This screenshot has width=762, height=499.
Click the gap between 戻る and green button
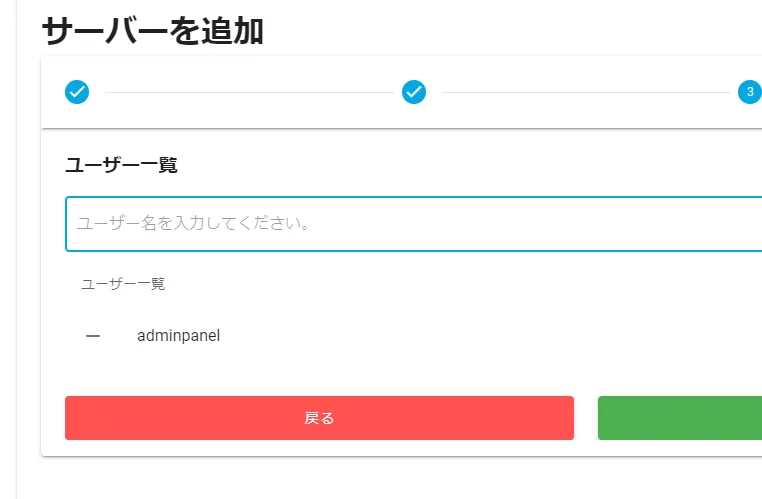pyautogui.click(x=586, y=418)
